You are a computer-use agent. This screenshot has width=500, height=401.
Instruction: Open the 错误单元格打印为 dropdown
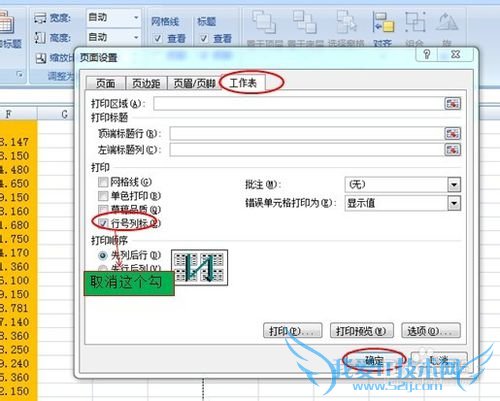pos(454,203)
